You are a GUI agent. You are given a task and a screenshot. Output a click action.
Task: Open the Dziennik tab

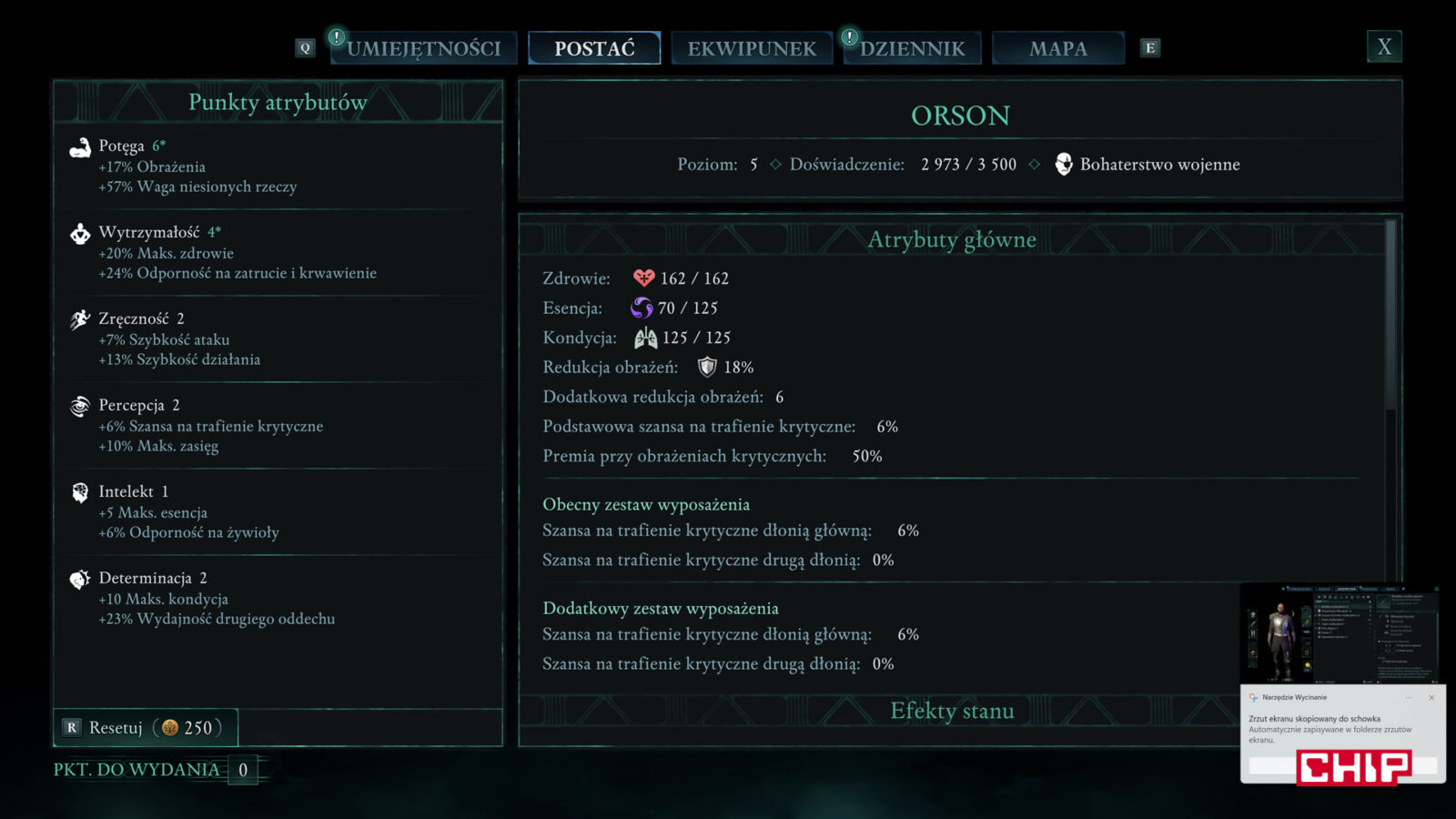pos(912,48)
